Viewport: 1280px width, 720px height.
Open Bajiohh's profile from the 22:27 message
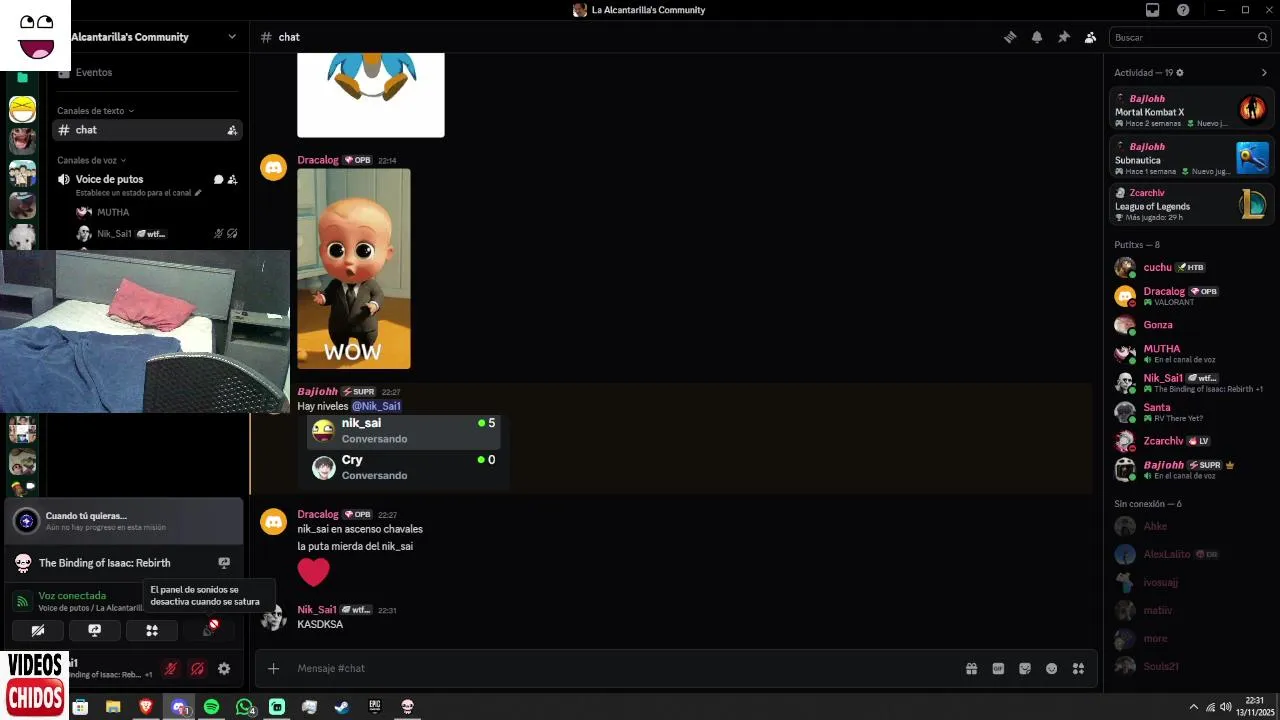[317, 392]
